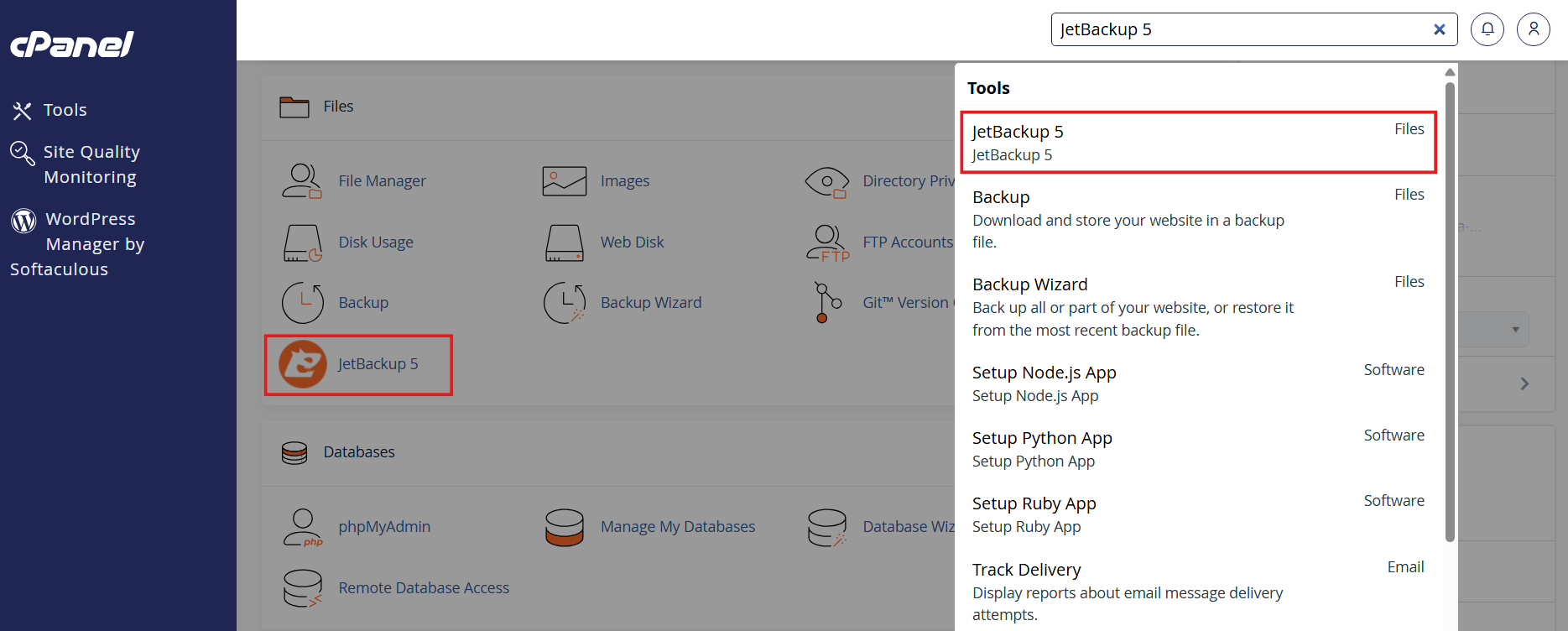Open the user account icon

click(1534, 29)
